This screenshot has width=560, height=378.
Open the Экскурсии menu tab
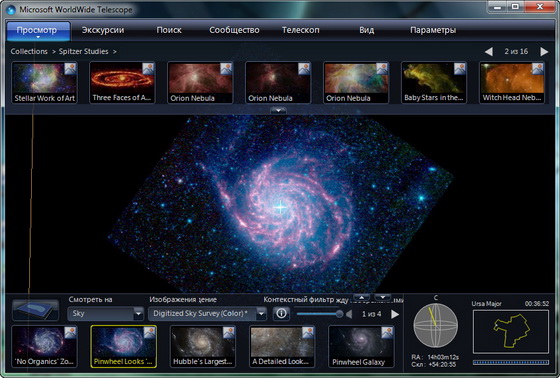tap(103, 30)
